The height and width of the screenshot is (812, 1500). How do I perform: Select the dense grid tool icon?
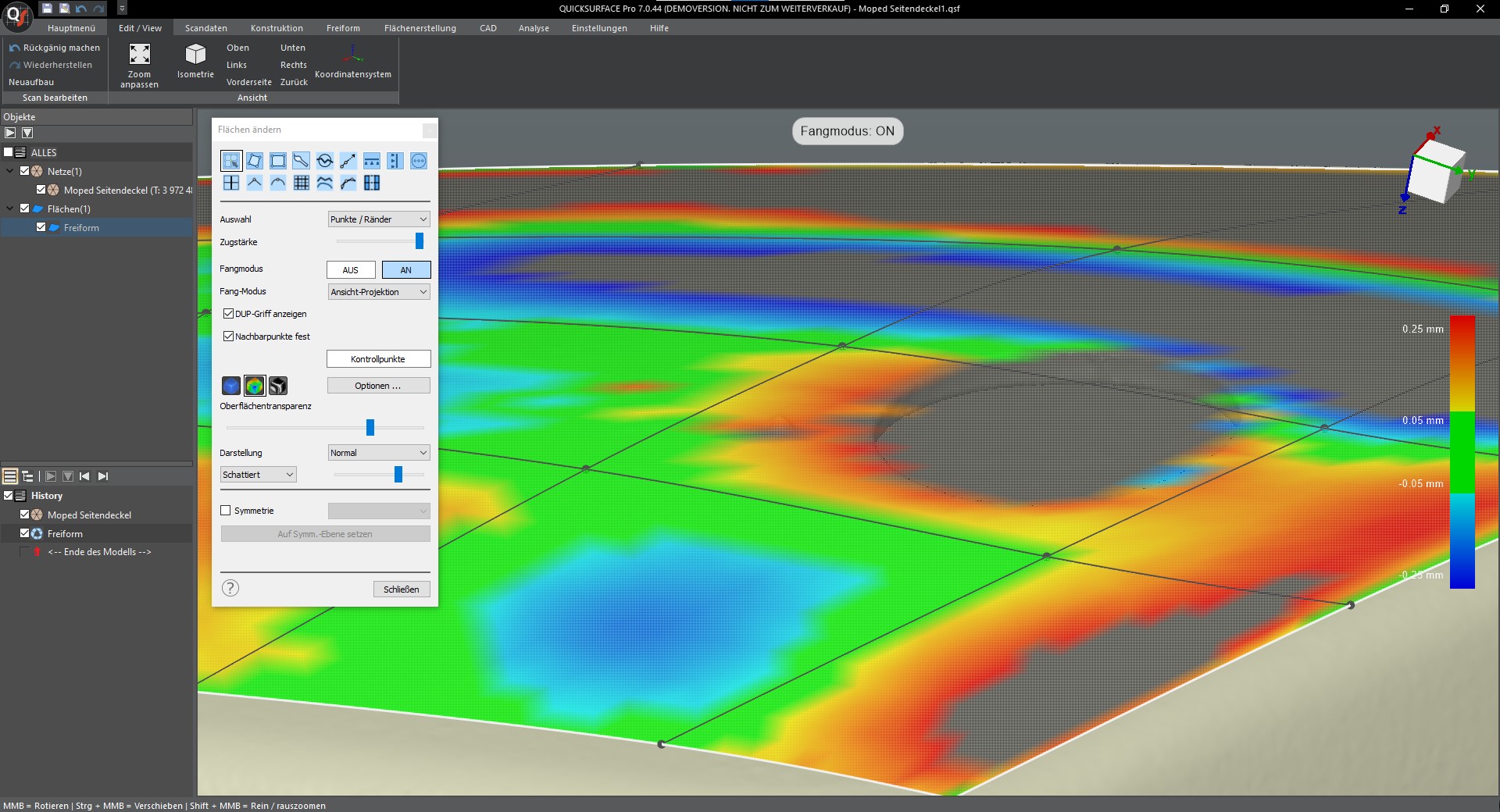[x=302, y=183]
